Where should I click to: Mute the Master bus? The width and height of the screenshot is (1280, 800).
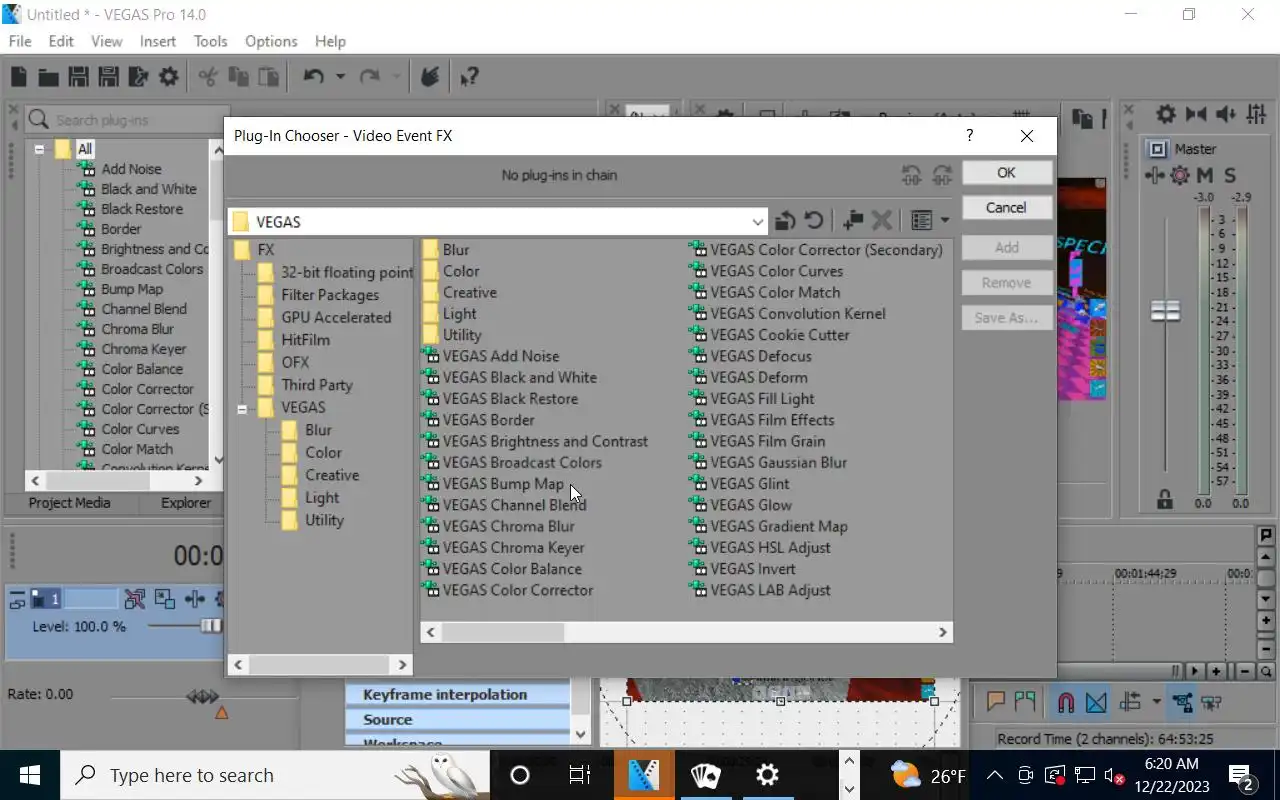pyautogui.click(x=1205, y=175)
